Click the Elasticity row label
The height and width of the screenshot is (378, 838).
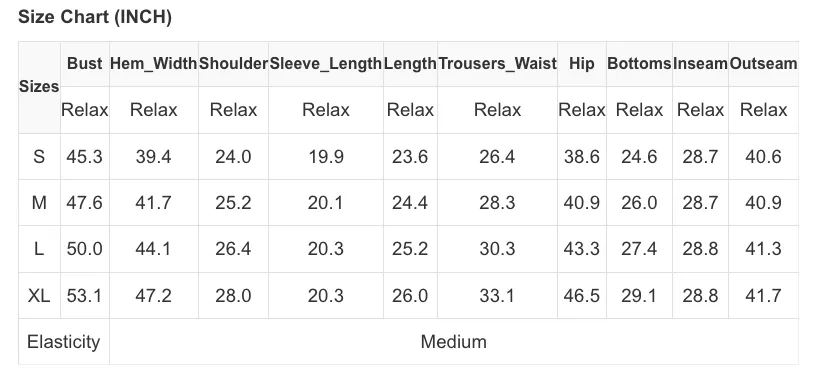pyautogui.click(x=64, y=342)
